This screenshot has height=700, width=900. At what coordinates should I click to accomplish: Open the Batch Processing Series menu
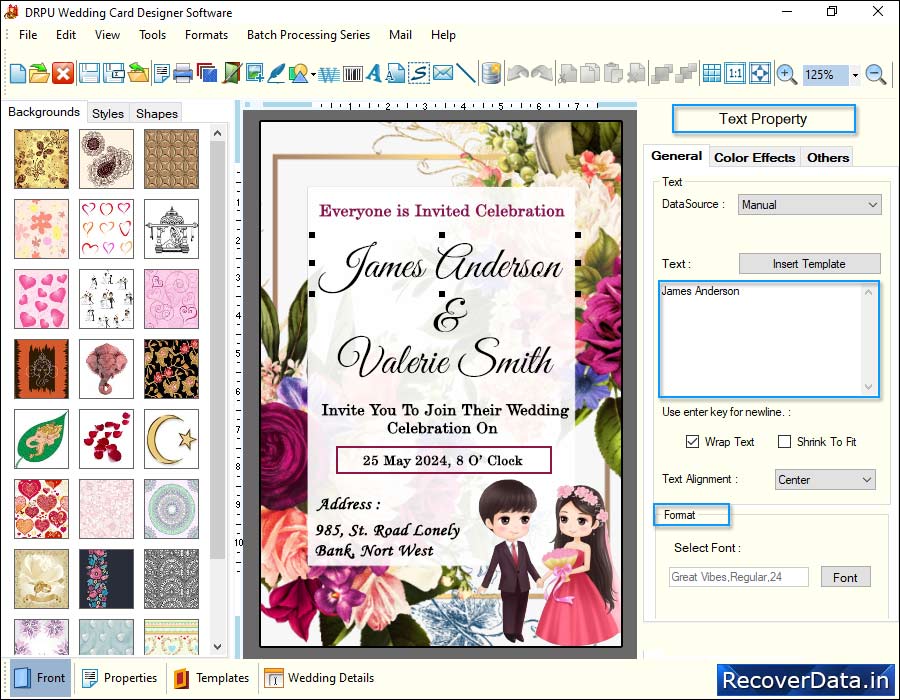point(308,35)
